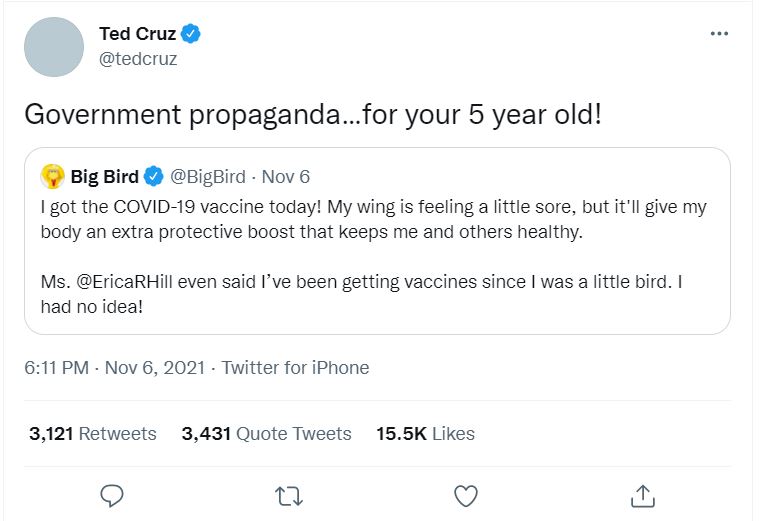Open the @BigBird handle in quoted tweet
The image size is (765, 521).
click(208, 177)
